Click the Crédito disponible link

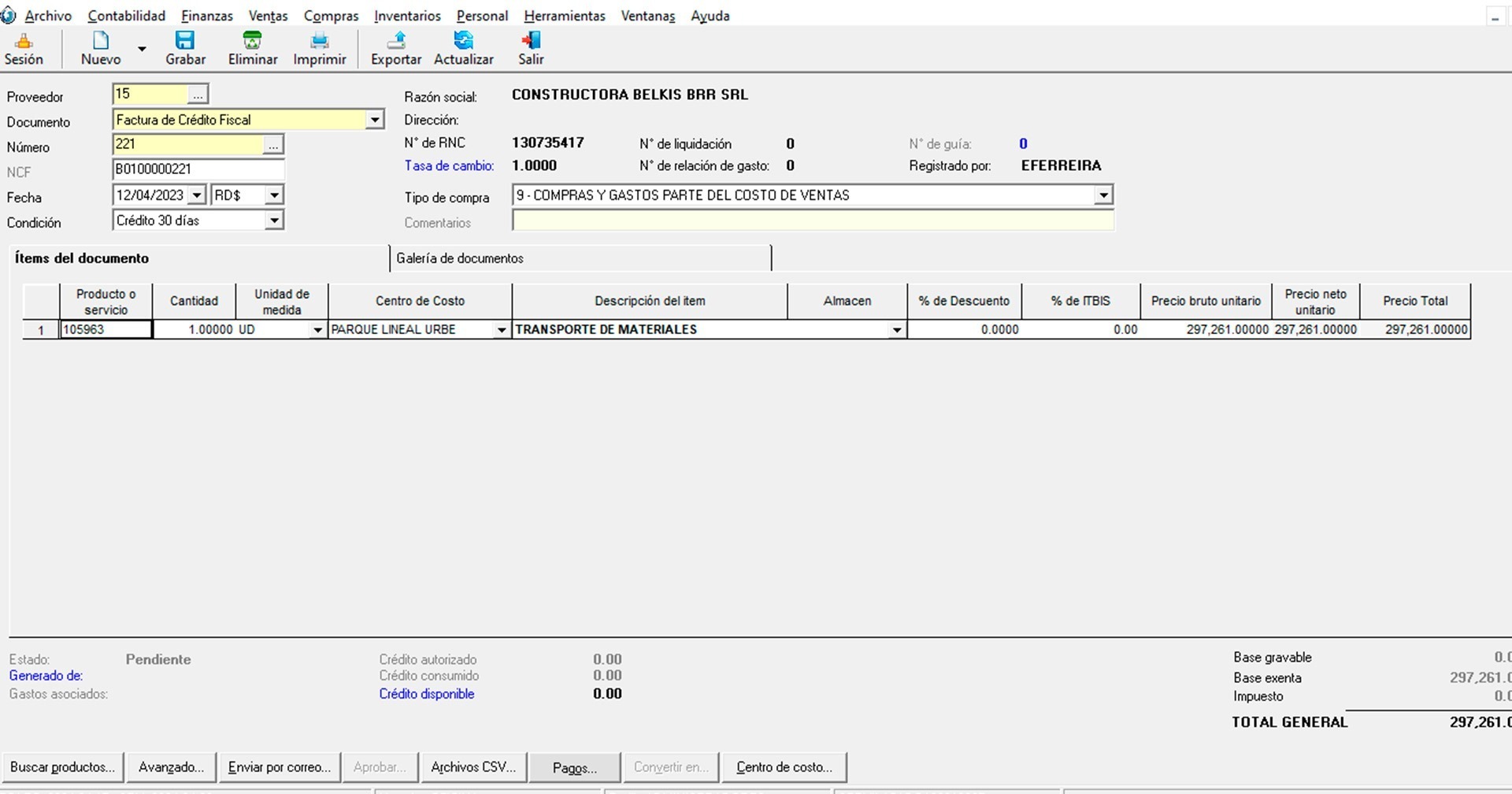(426, 694)
